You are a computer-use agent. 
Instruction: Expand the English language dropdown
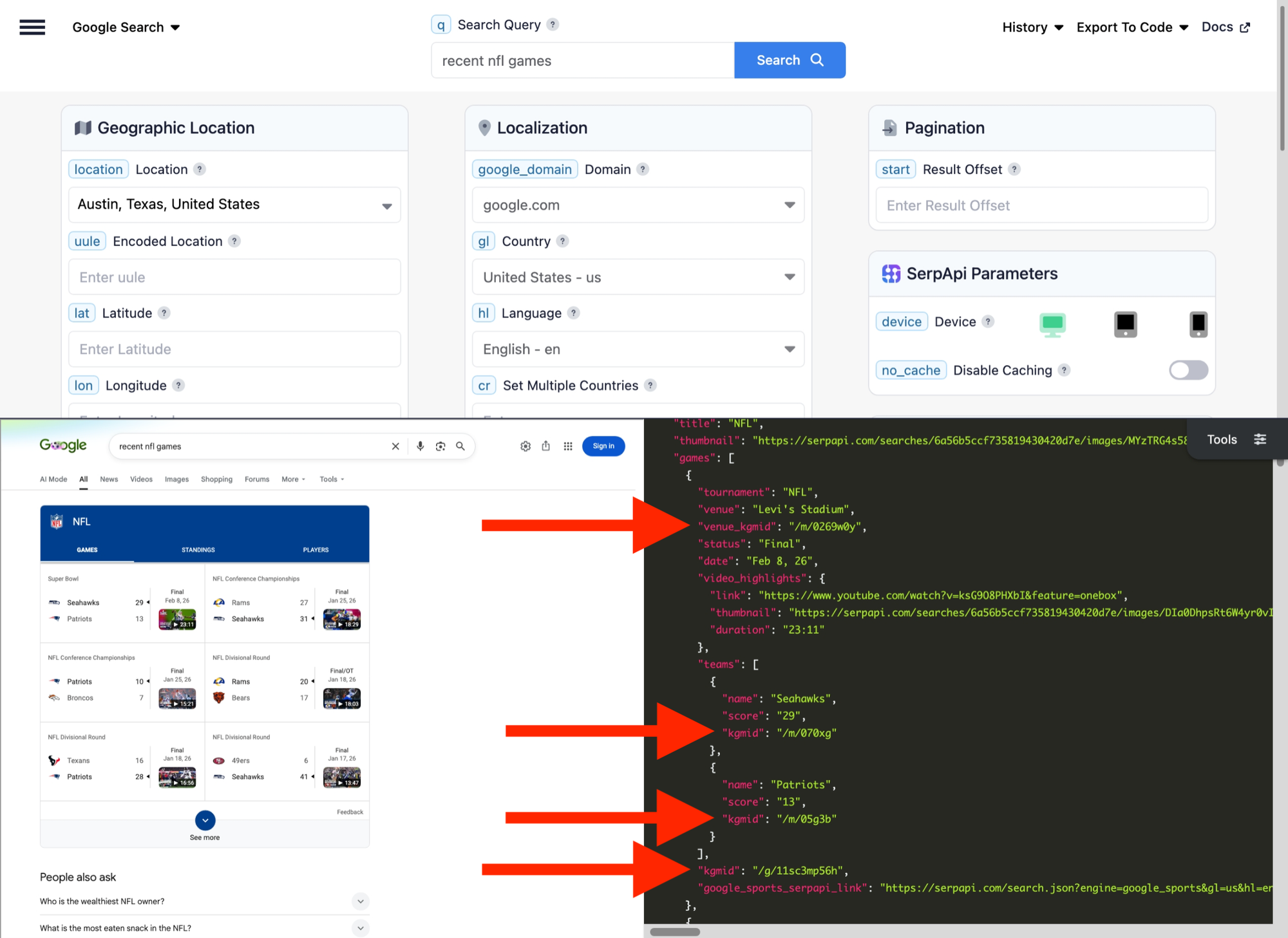click(x=638, y=349)
